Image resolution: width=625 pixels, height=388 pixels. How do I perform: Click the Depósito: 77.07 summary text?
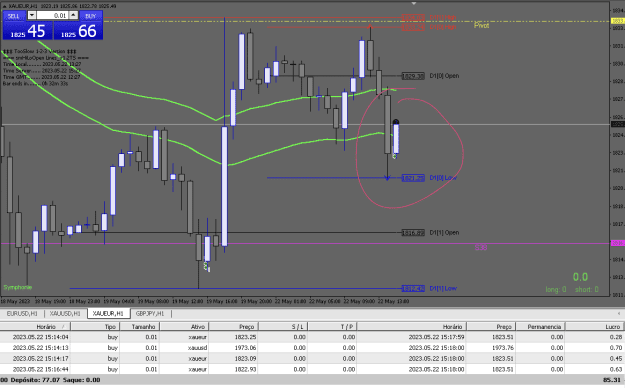35,380
